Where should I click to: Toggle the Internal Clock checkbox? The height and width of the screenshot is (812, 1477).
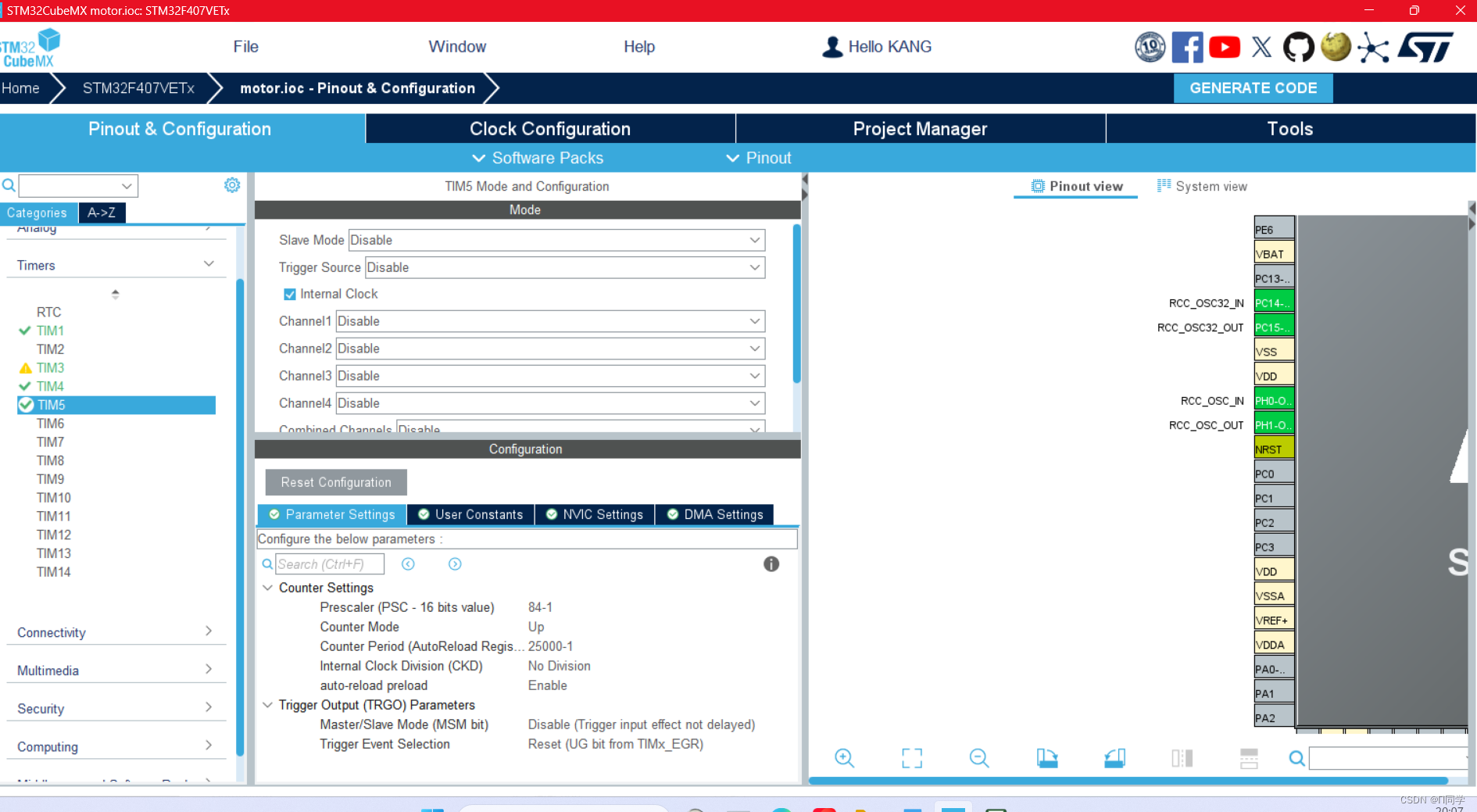(290, 295)
